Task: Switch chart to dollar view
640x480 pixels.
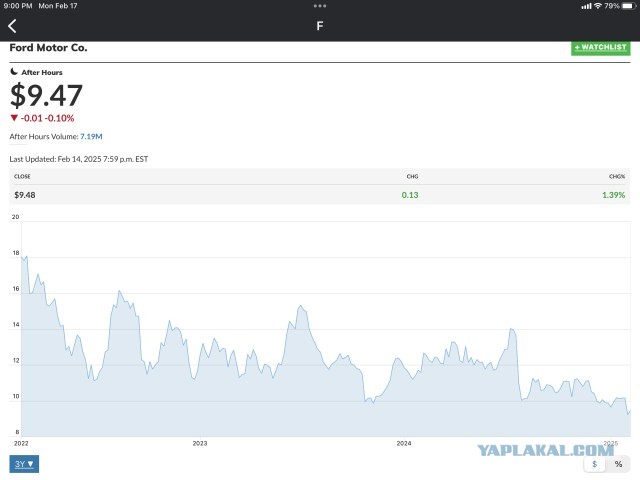Action: 595,464
